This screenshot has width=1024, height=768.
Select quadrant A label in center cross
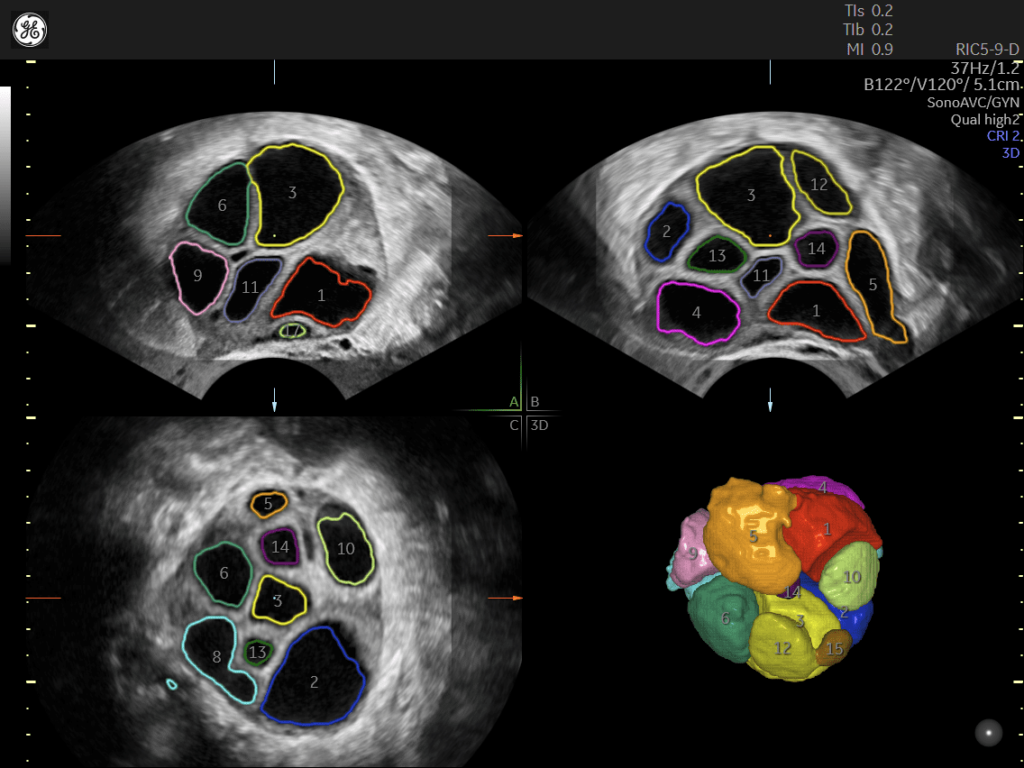click(x=514, y=402)
